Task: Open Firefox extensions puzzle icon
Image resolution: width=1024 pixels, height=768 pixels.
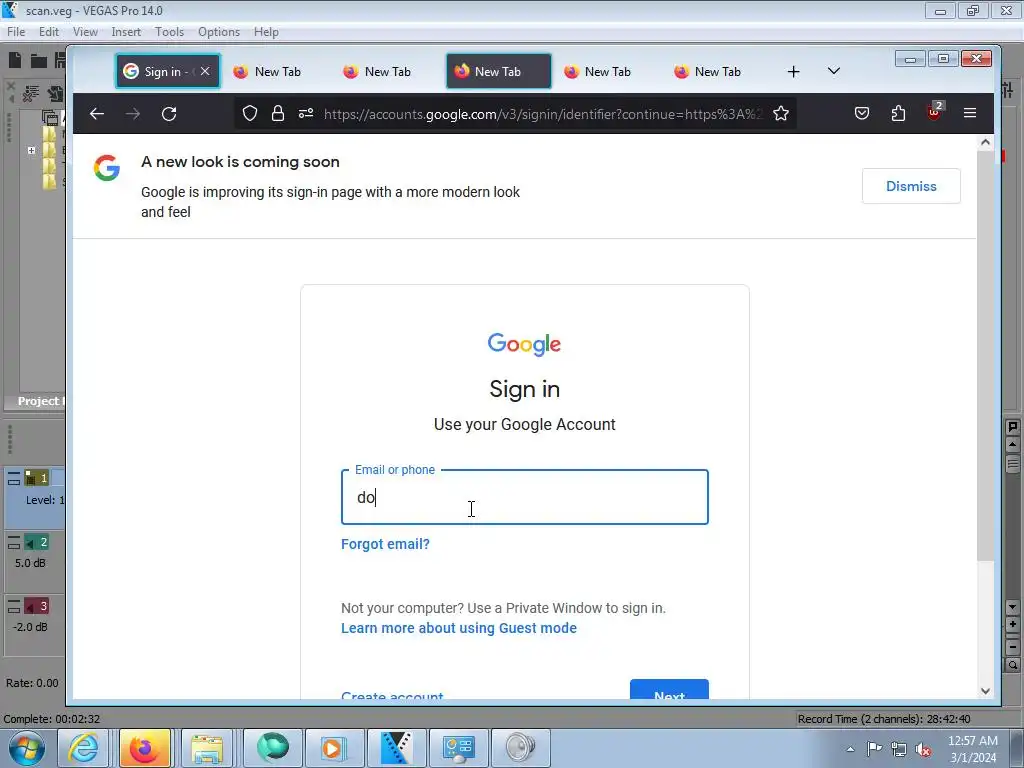Action: 899,114
